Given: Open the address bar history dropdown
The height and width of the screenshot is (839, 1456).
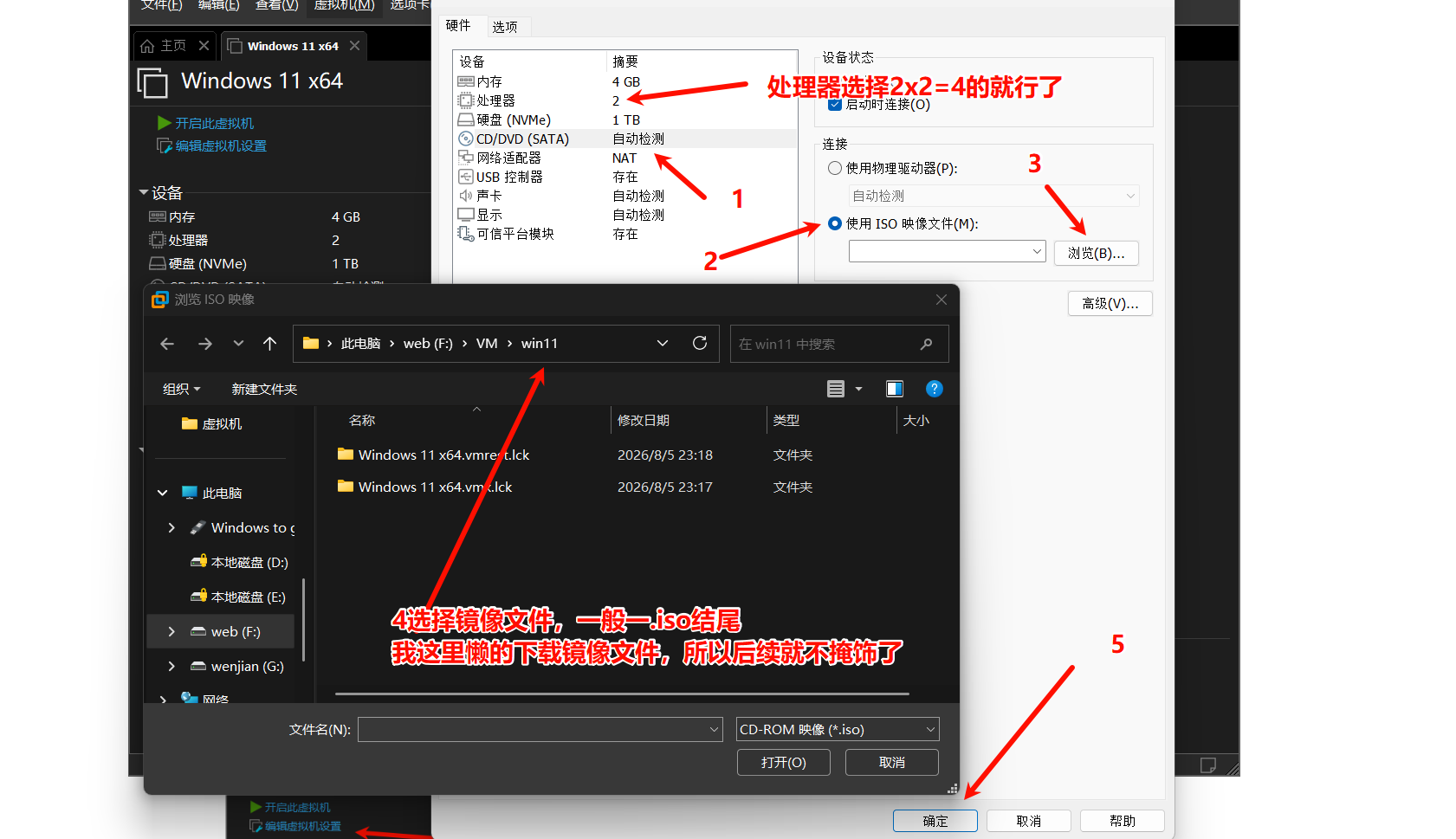Looking at the screenshot, I should 663,343.
